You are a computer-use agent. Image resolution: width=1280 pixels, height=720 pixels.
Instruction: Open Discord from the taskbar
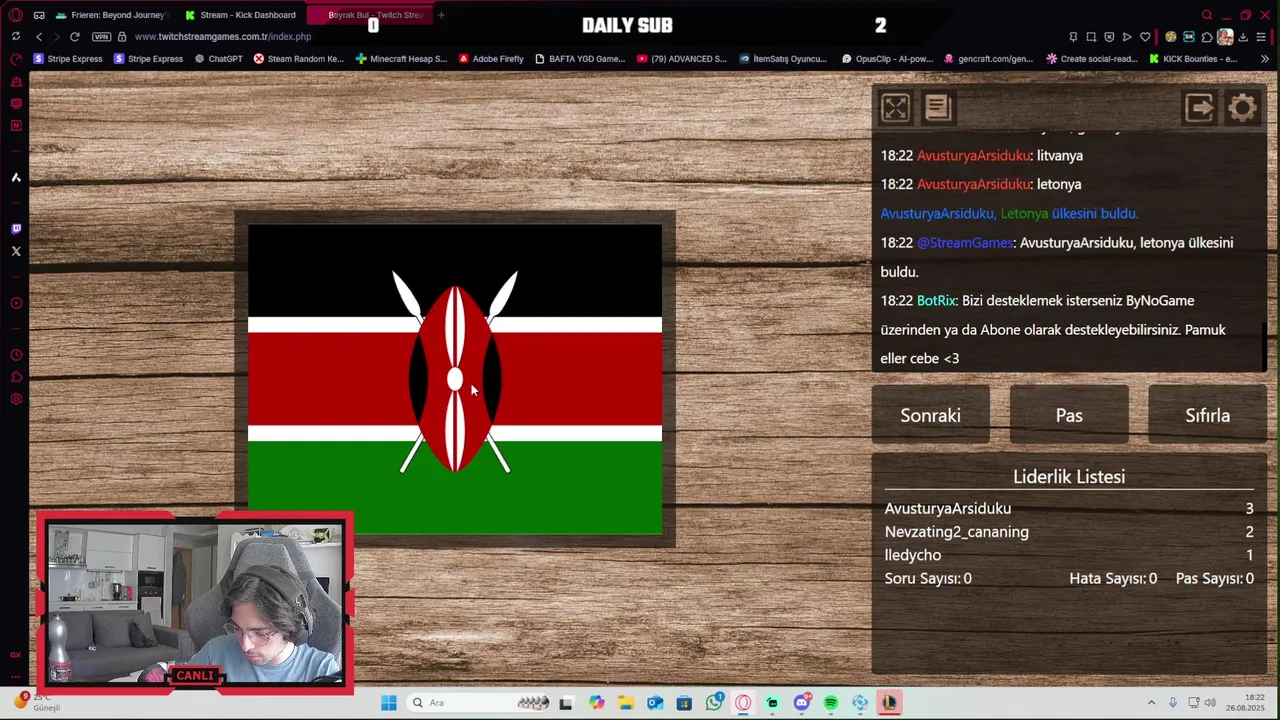(801, 703)
